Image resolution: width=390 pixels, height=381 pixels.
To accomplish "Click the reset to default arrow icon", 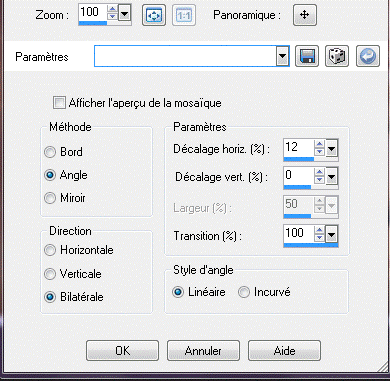I will (368, 56).
